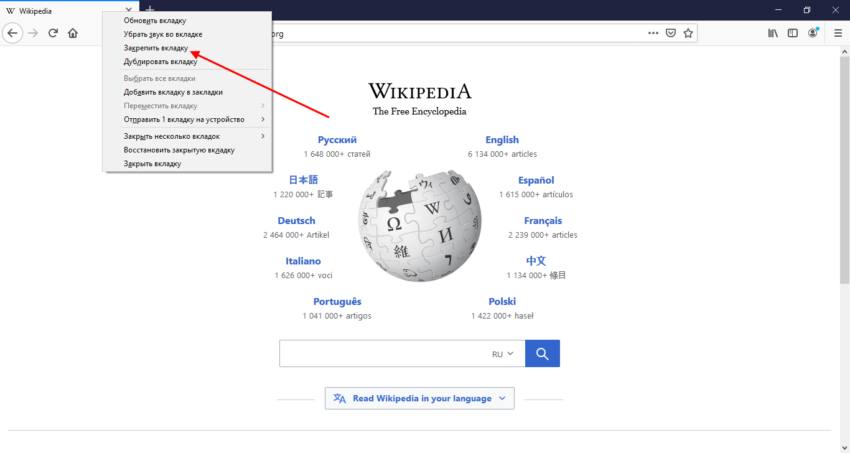Open a new tab with plus button
The width and height of the screenshot is (850, 453).
click(150, 10)
